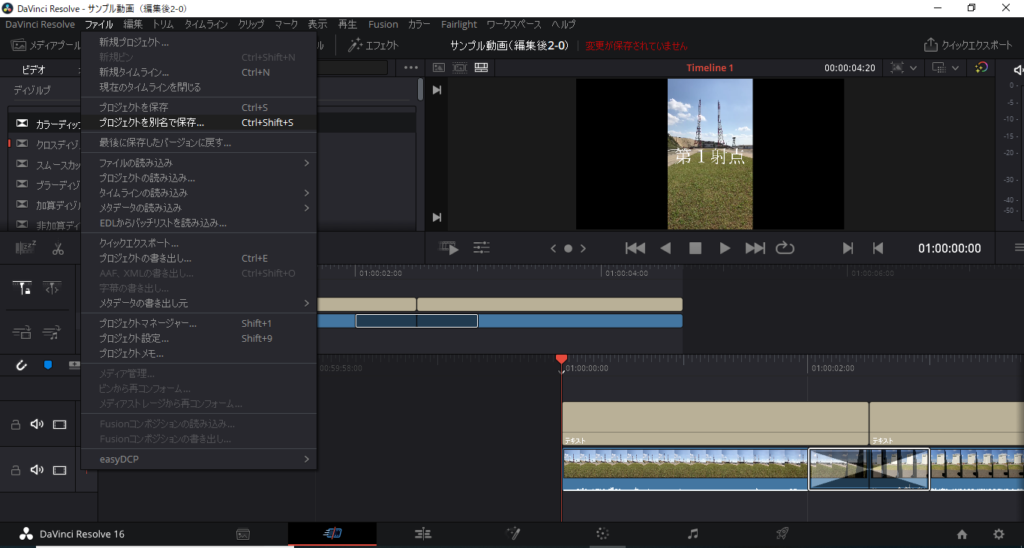1024x548 pixels.
Task: Click the Timeline 1 name label
Action: click(710, 68)
